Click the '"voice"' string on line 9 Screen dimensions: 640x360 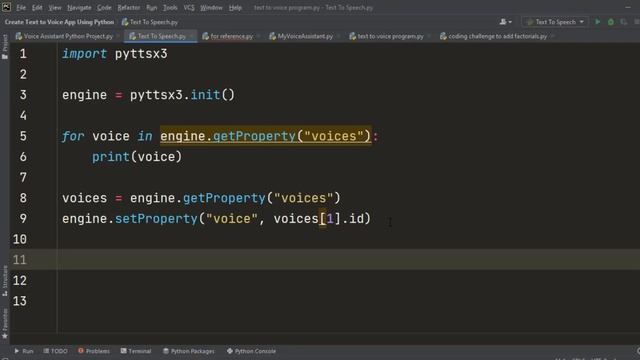(x=232, y=219)
